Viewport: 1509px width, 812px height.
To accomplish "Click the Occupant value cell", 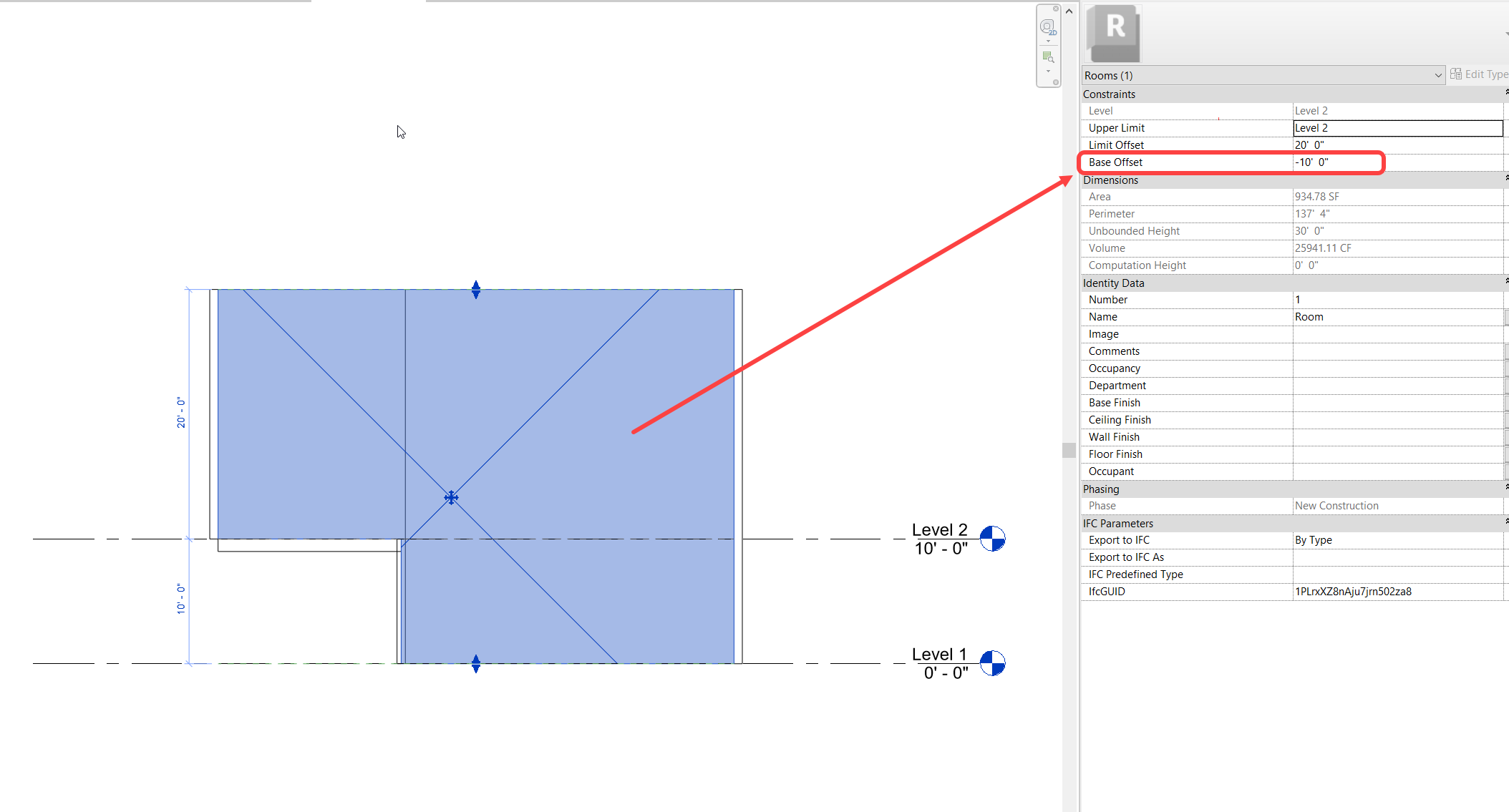I will (1398, 471).
